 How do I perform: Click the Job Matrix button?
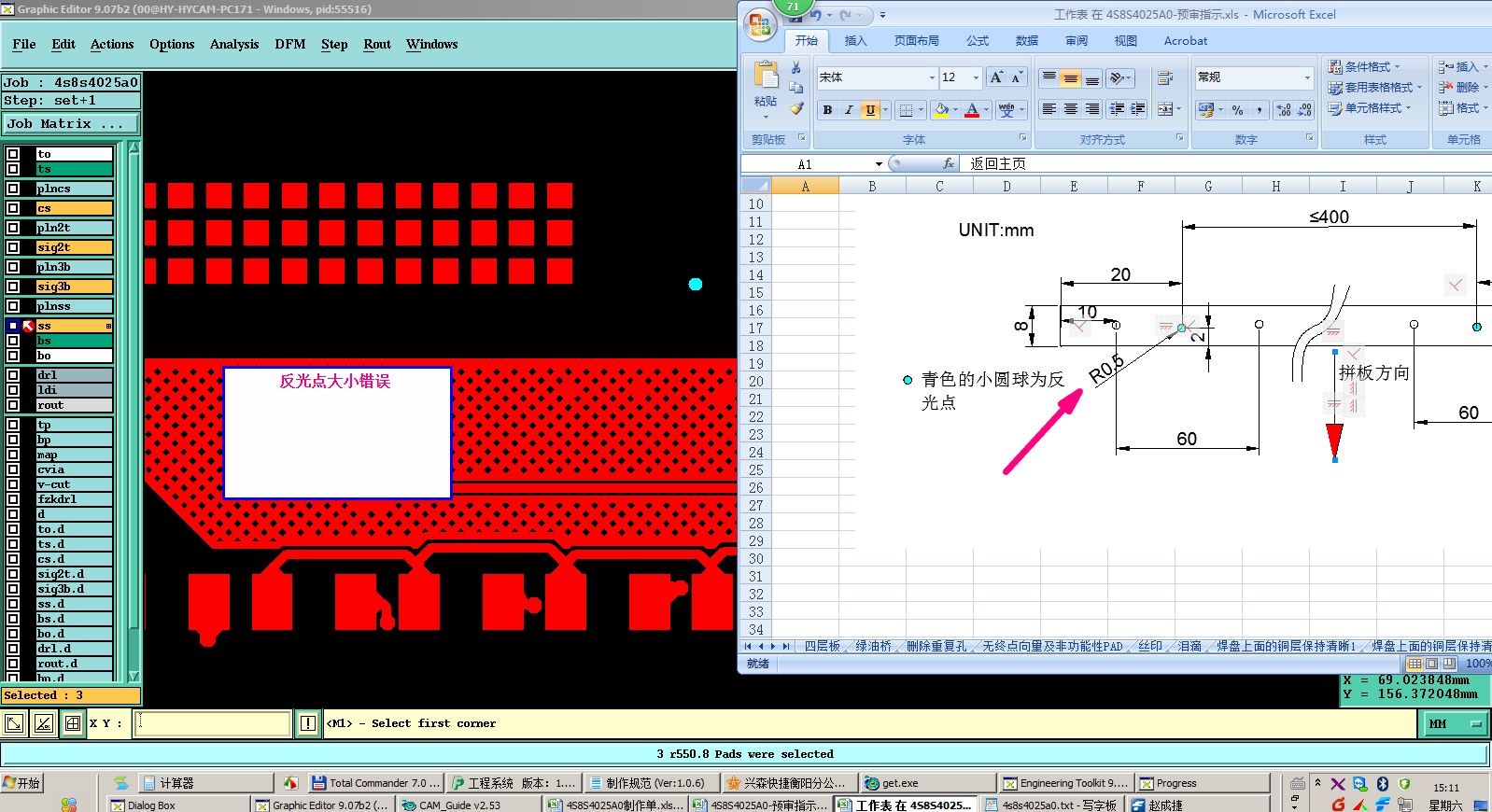tap(71, 123)
